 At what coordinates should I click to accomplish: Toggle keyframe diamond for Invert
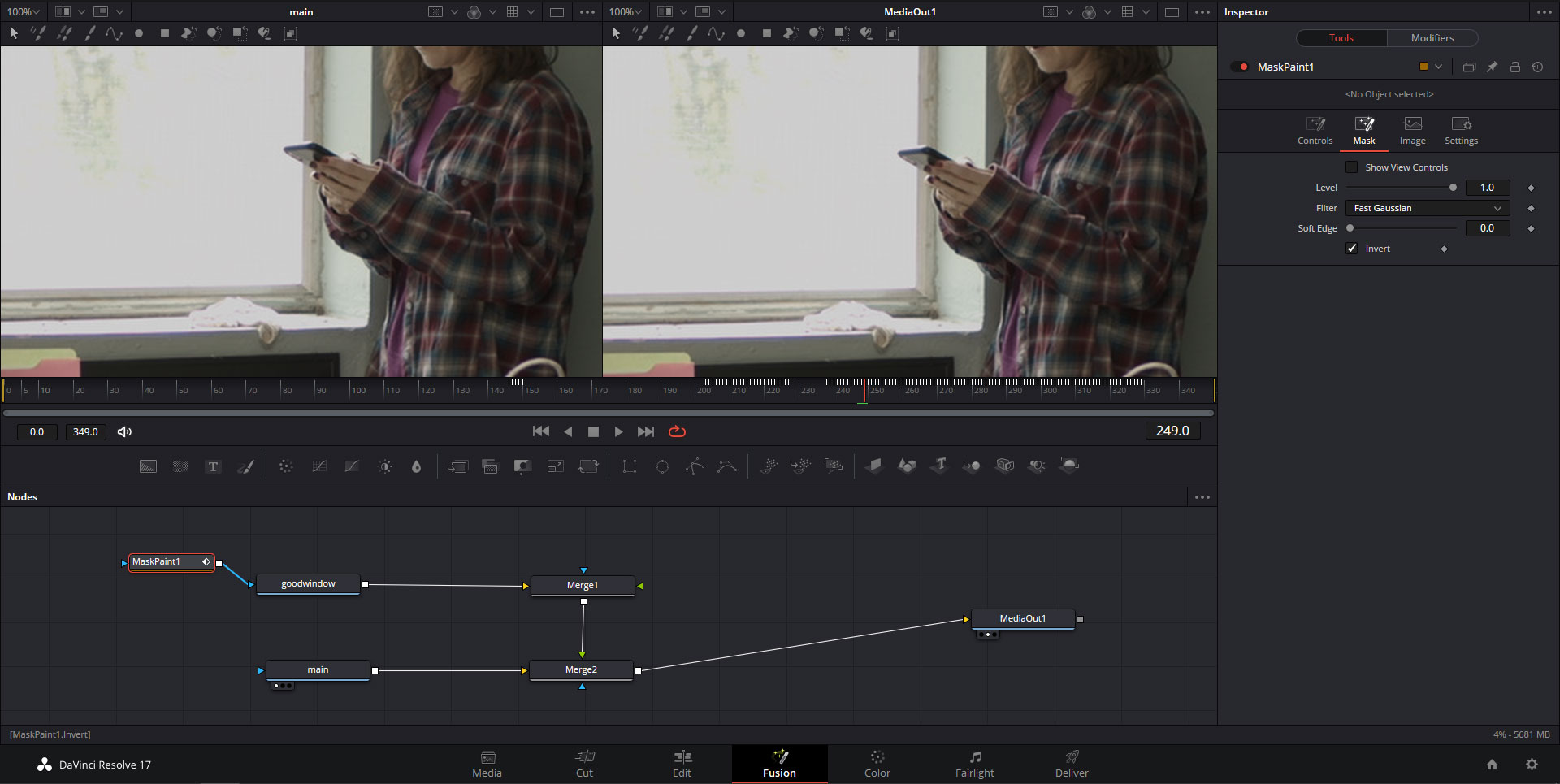1444,249
